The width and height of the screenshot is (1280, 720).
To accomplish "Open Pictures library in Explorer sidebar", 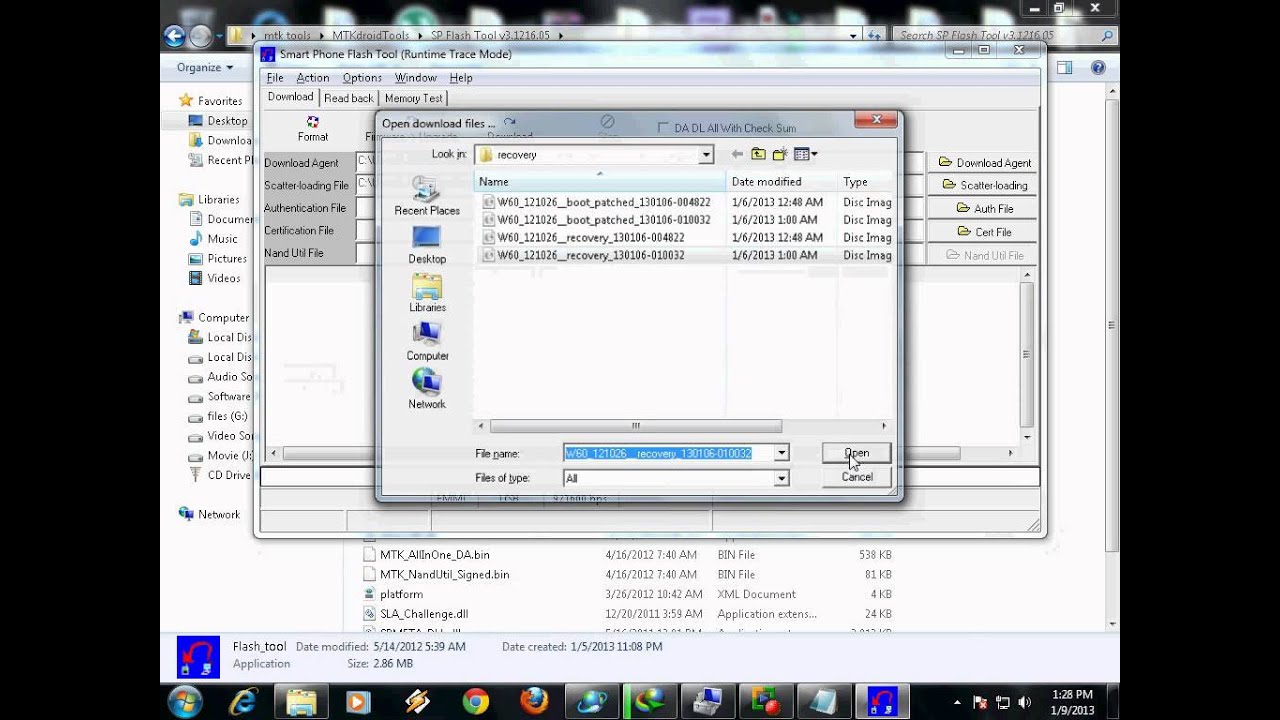I will coord(217,259).
